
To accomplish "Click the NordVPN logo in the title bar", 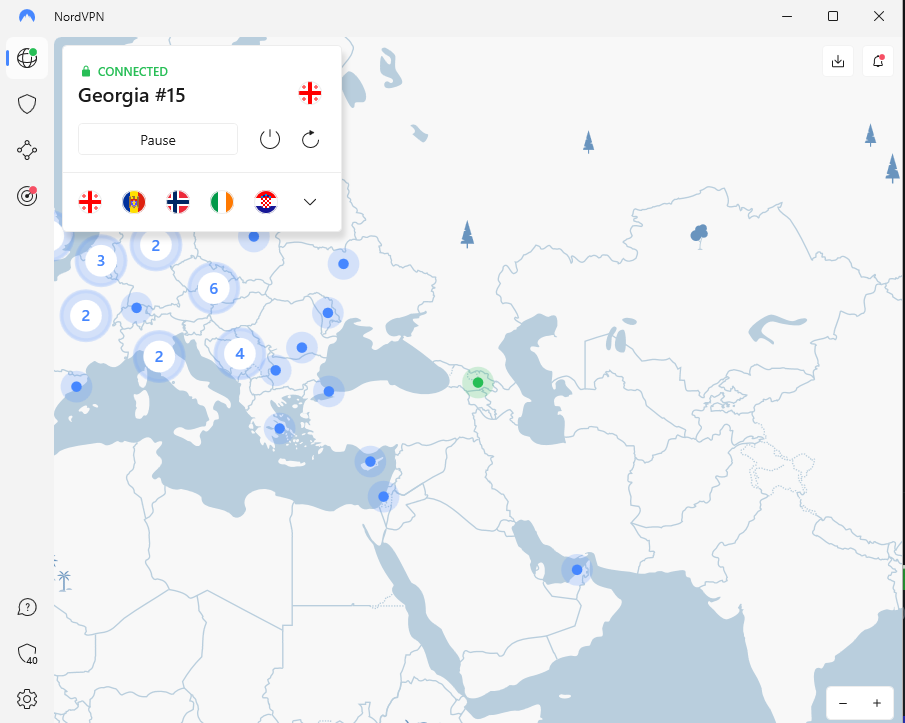I will click(x=27, y=16).
